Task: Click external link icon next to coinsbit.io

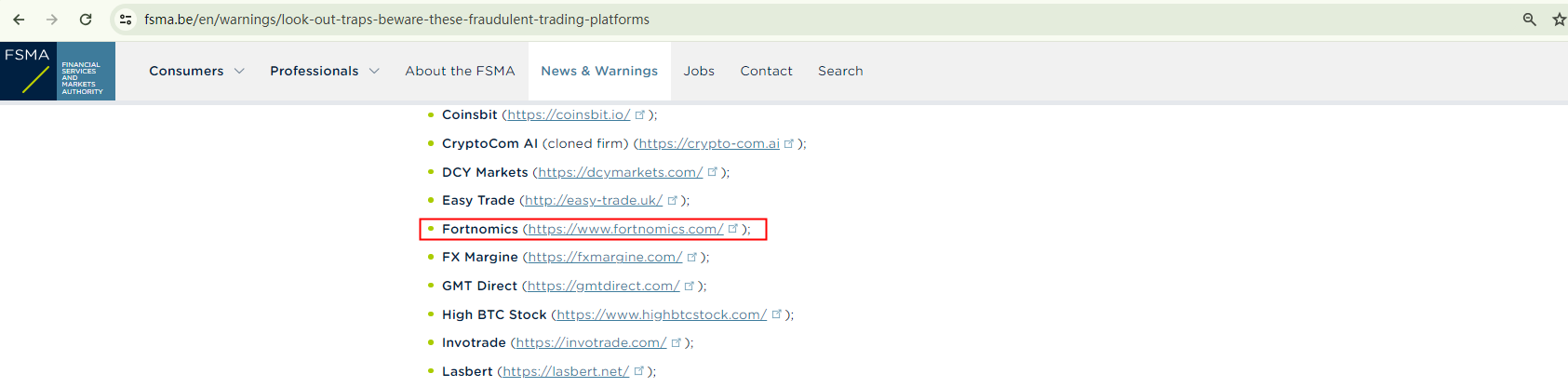Action: tap(640, 114)
